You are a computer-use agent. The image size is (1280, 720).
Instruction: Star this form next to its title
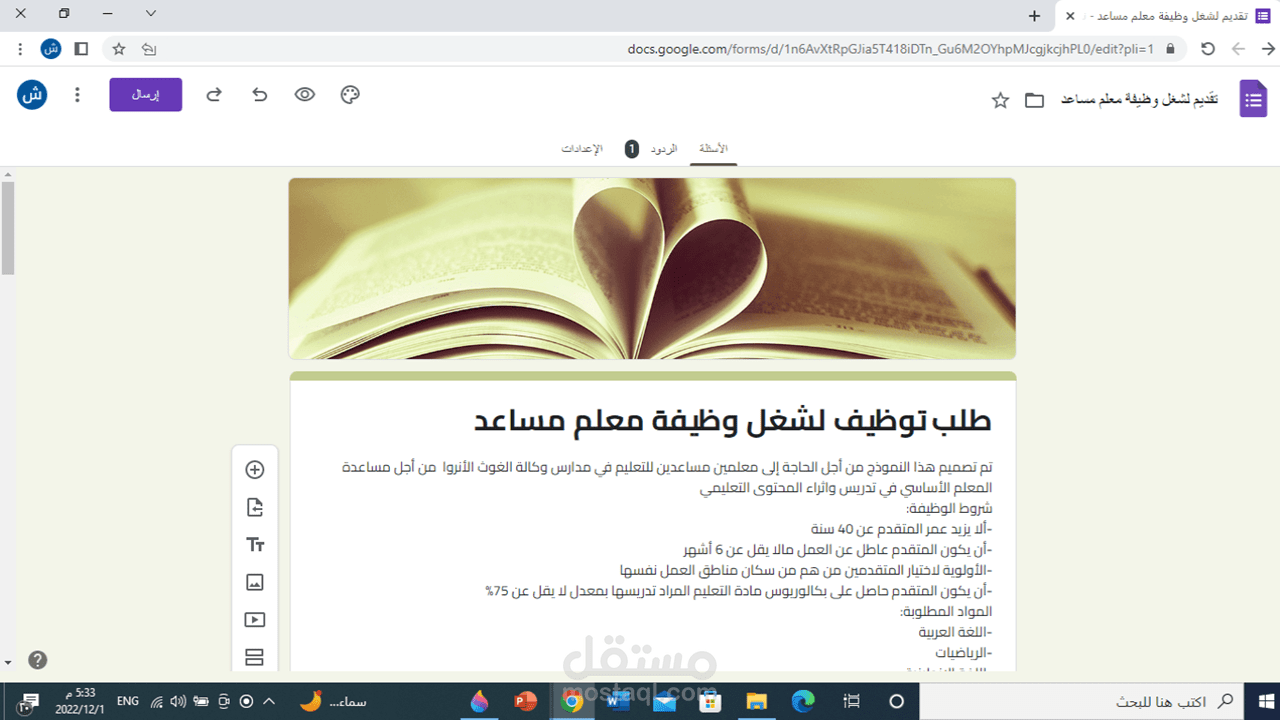pos(999,99)
